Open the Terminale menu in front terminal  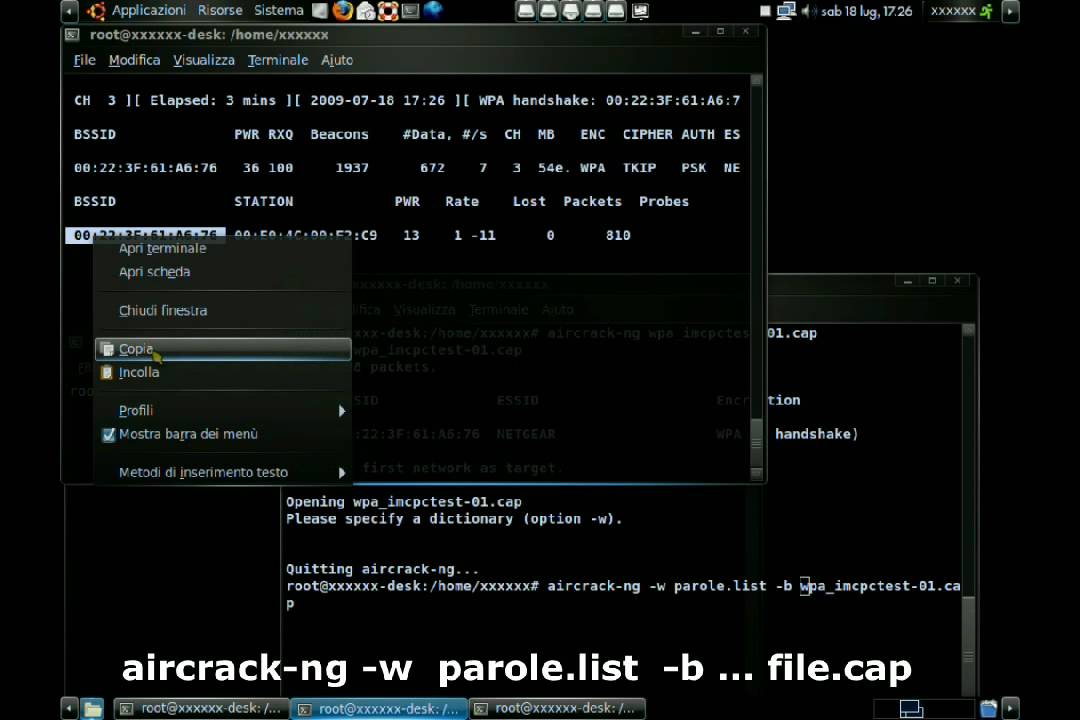pos(278,60)
